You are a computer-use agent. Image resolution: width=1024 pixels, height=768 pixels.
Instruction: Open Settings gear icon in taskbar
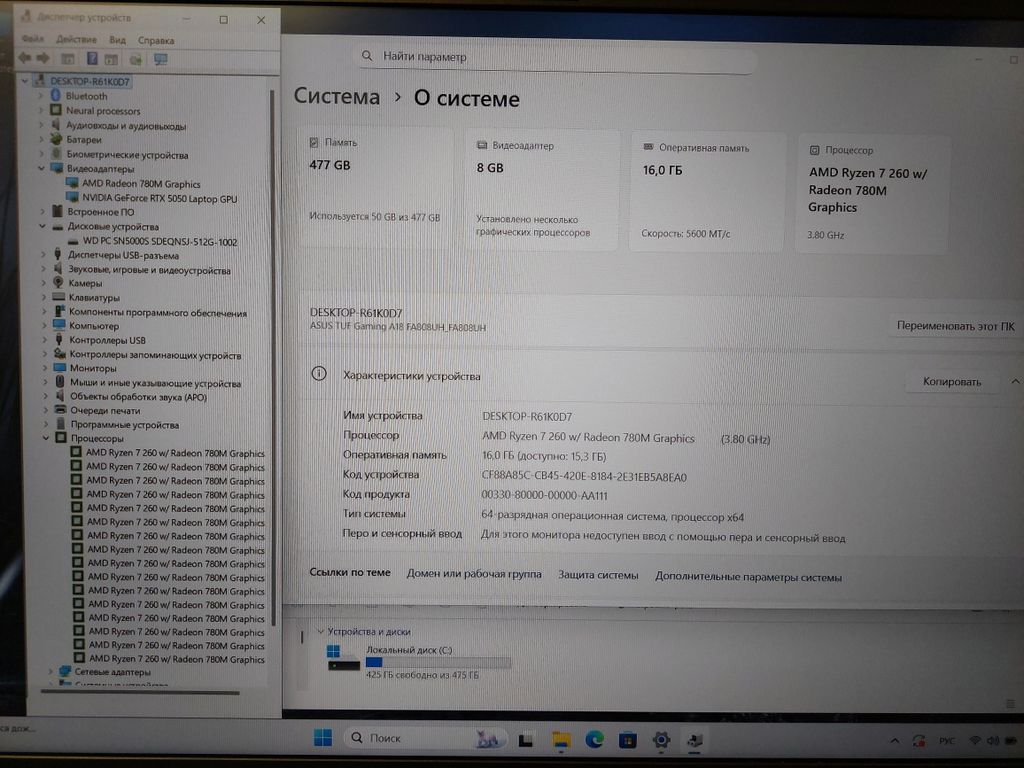pos(660,740)
